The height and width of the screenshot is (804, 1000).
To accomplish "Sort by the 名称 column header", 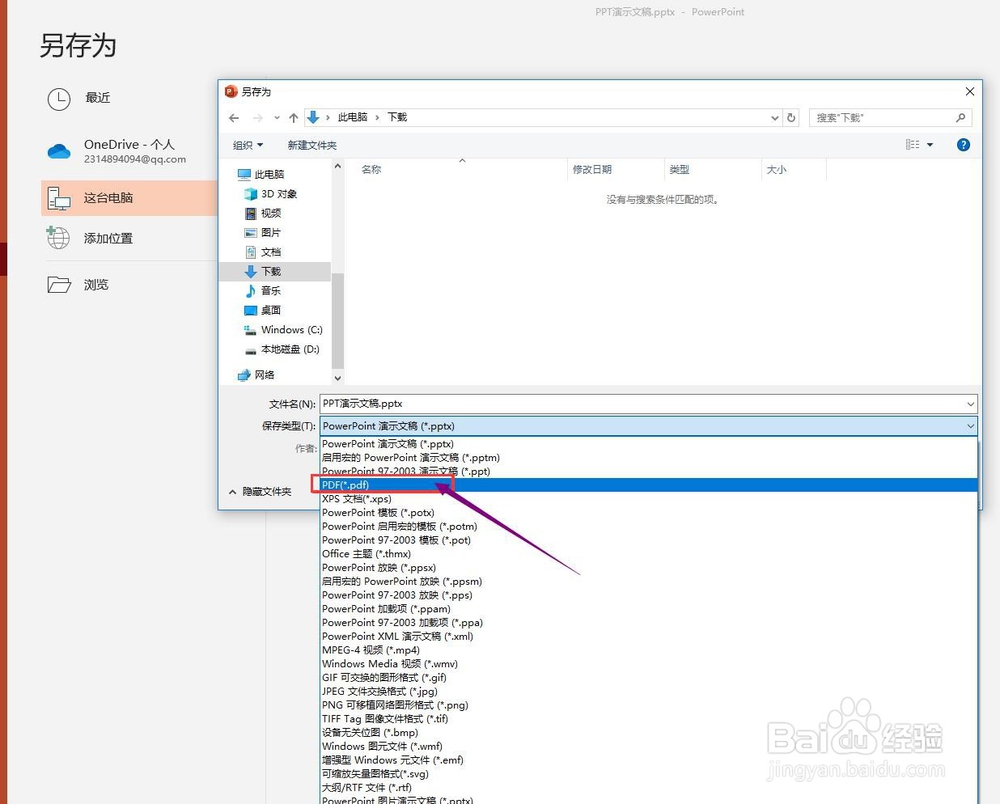I will click(371, 170).
